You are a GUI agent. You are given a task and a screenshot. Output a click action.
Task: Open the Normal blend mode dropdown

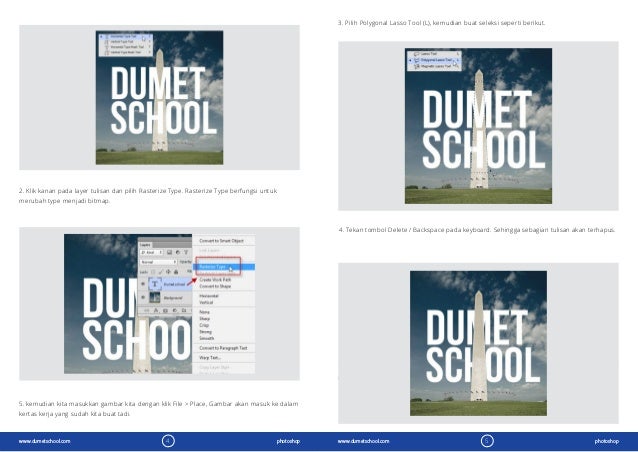[x=158, y=262]
